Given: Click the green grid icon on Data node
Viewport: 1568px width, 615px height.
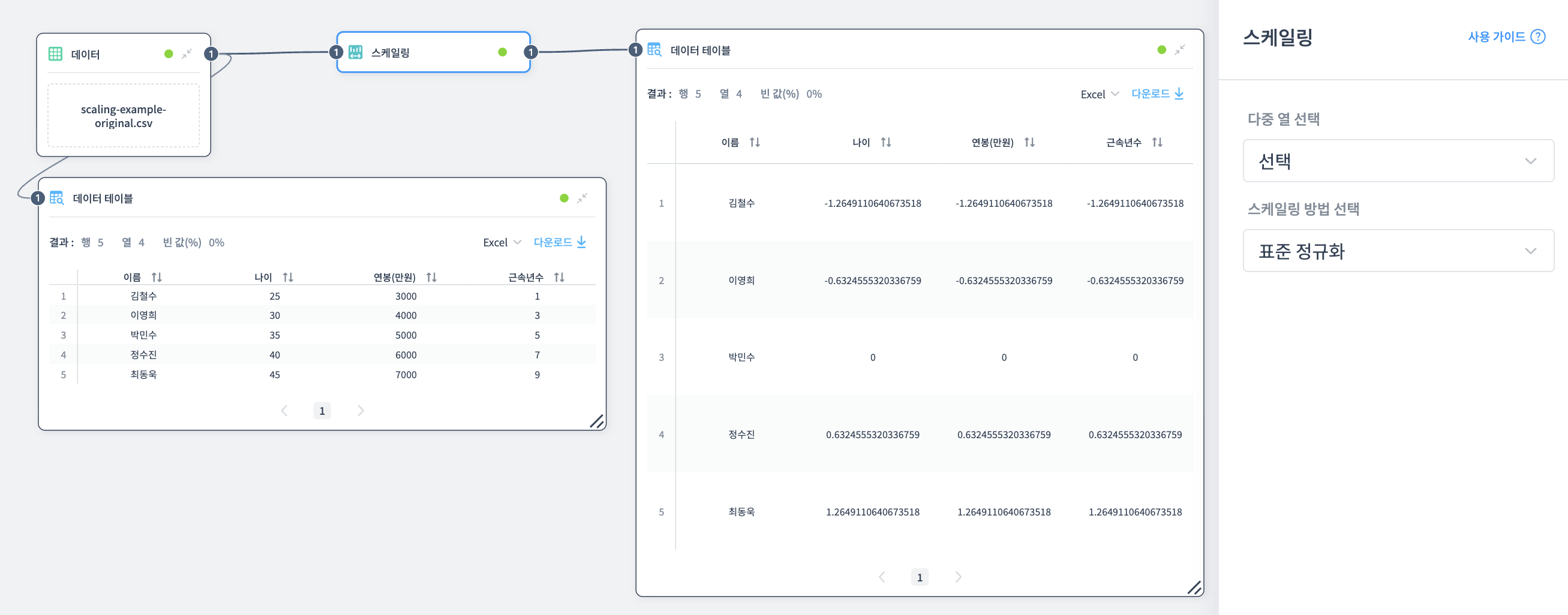Looking at the screenshot, I should [55, 54].
